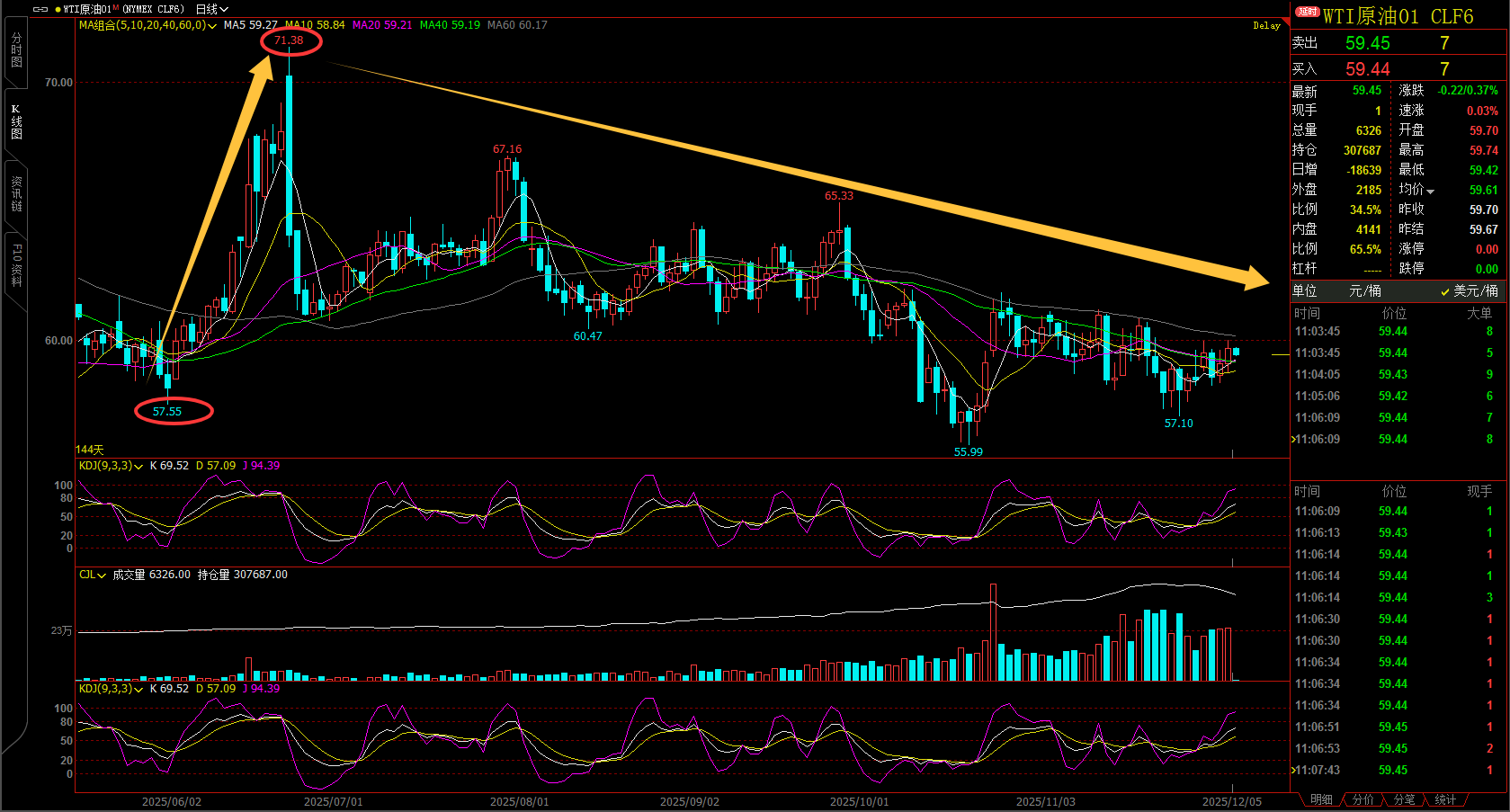Viewport: 1510px width, 812px height.
Task: Expand the 均价 dropdown arrow in quote panel
Action: tap(1431, 191)
